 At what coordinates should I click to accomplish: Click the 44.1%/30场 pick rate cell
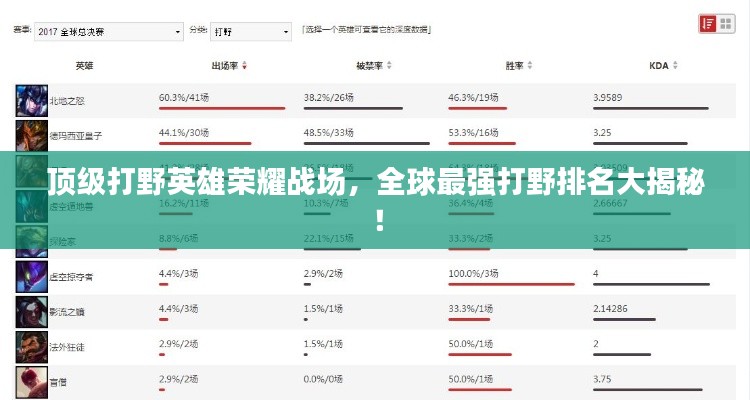click(184, 133)
